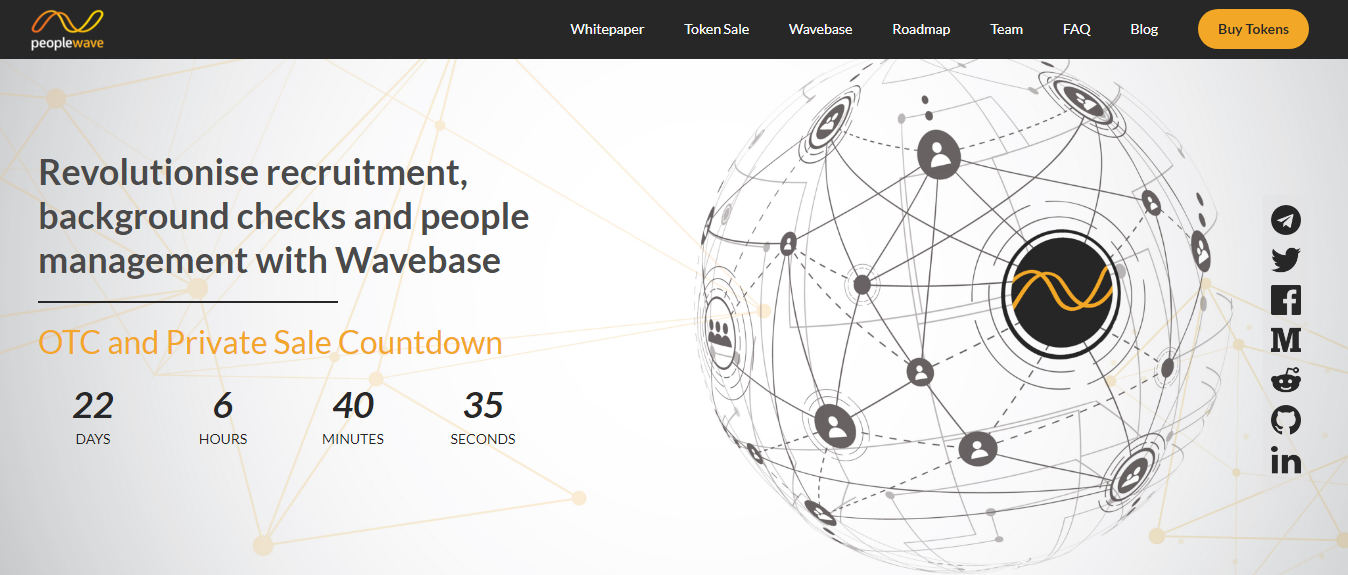Open the Twitter social icon
The height and width of the screenshot is (575, 1348).
(1286, 260)
